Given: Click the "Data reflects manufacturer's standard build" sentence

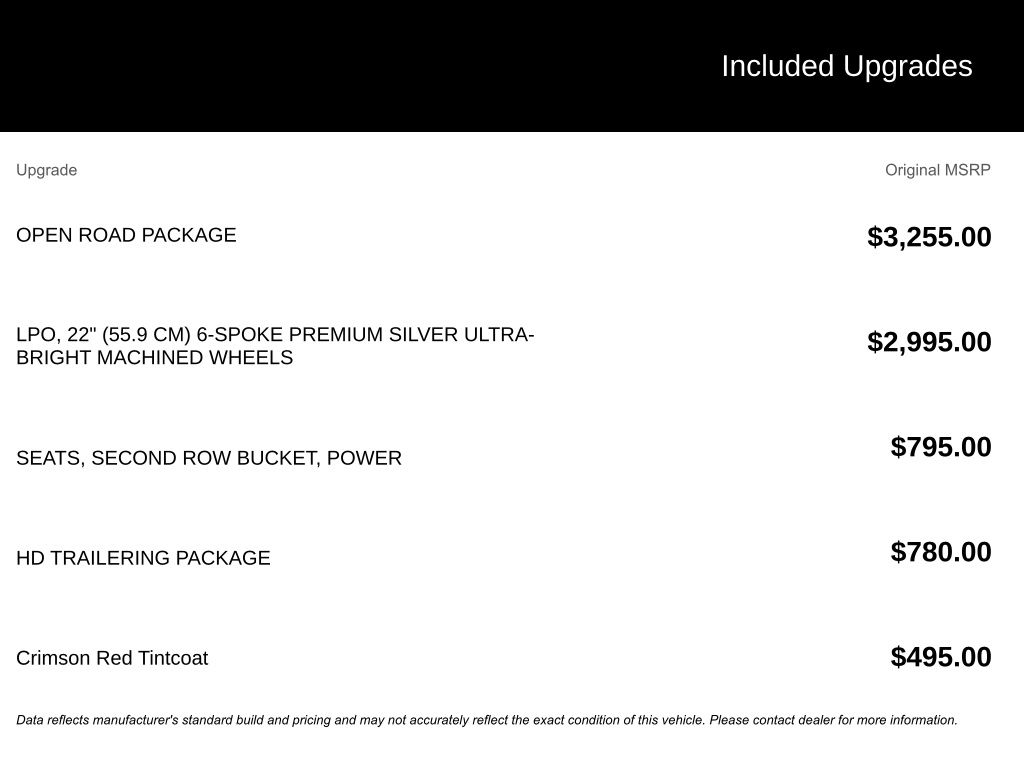Looking at the screenshot, I should (360, 720).
